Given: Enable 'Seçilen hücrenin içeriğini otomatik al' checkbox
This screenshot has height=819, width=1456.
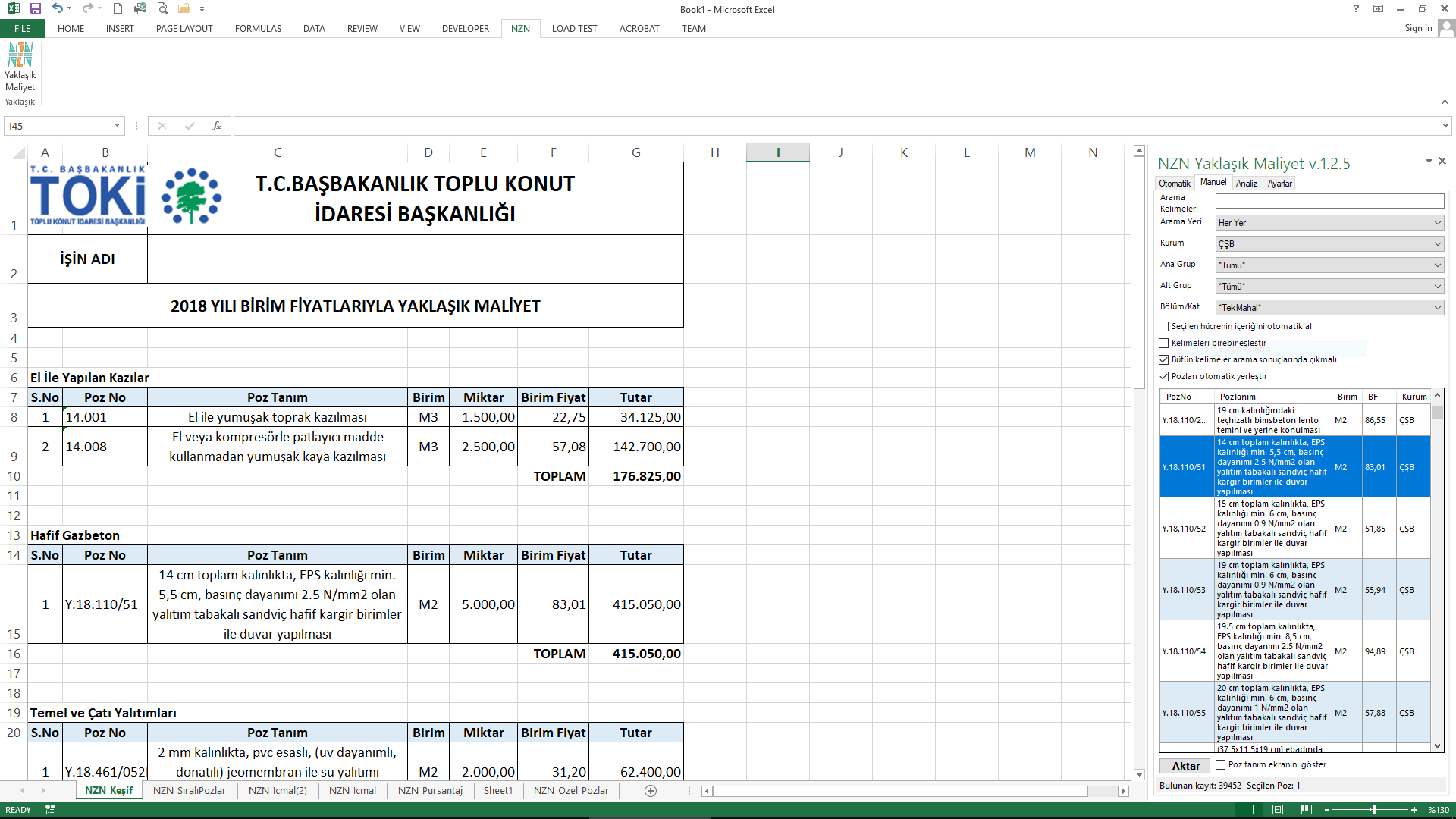Looking at the screenshot, I should point(1164,327).
